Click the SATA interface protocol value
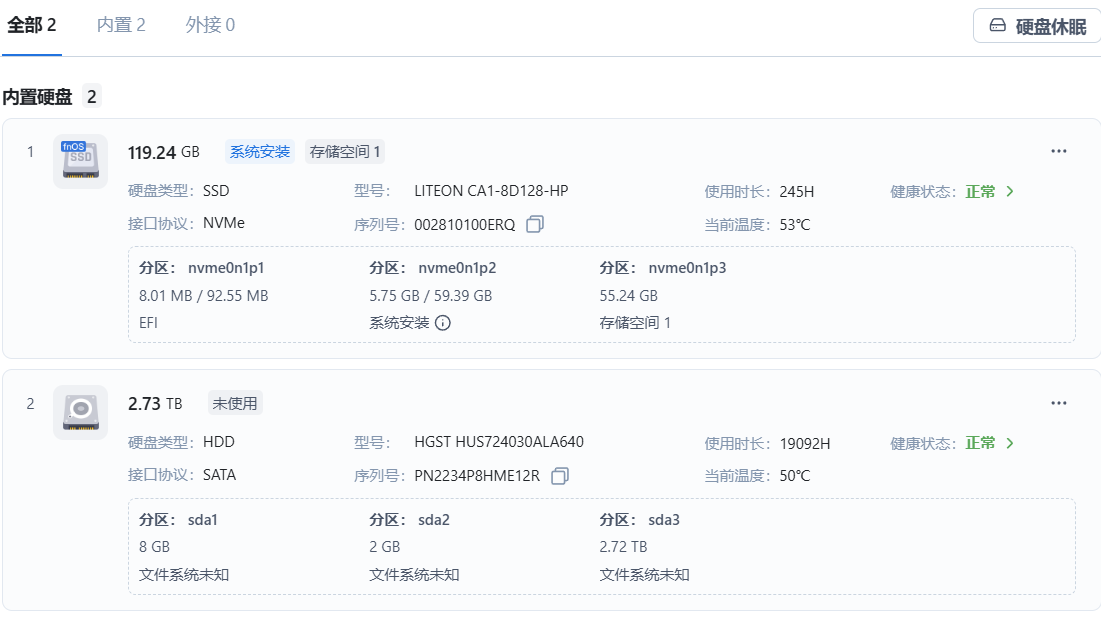This screenshot has height=624, width=1101. coord(220,475)
